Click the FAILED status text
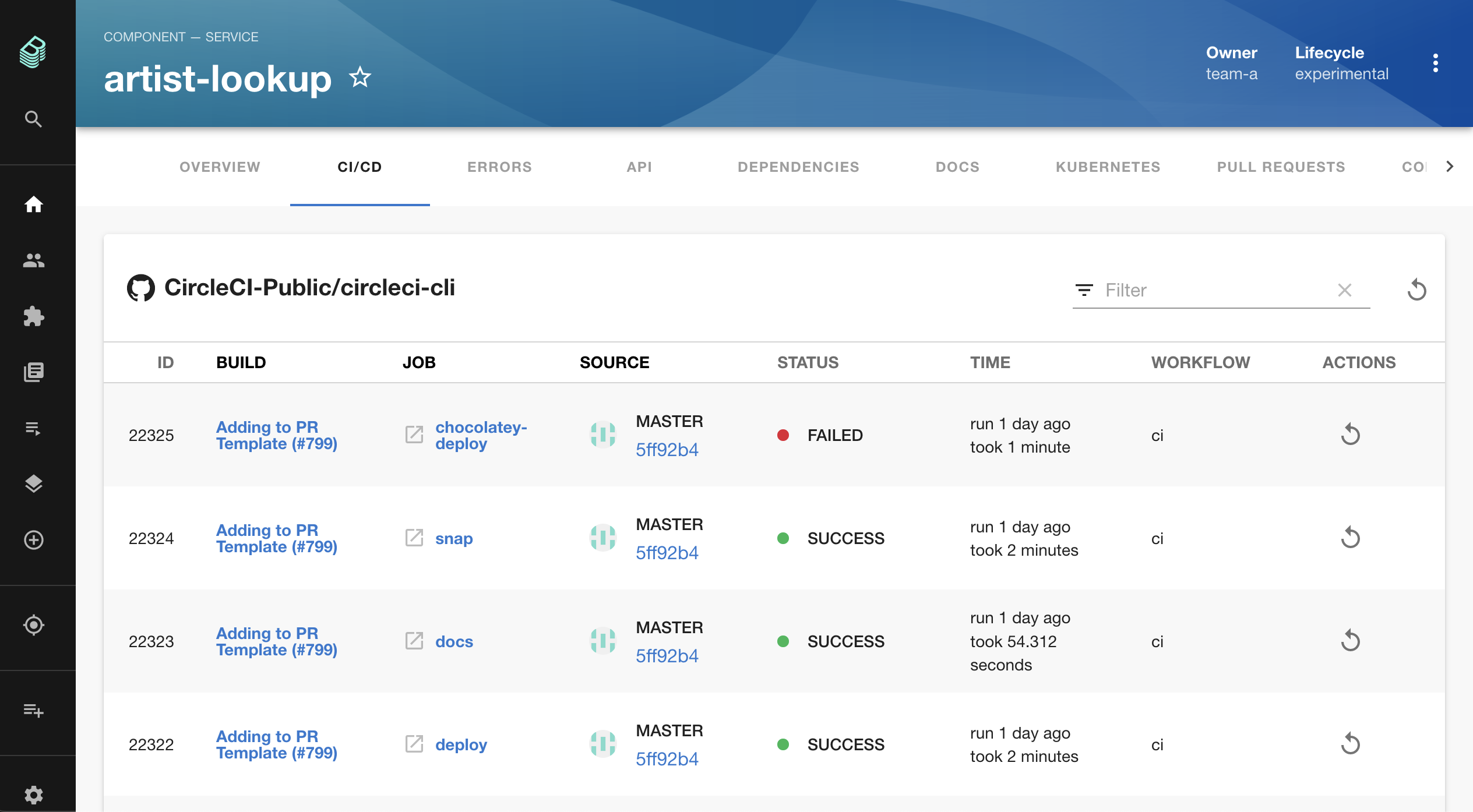Image resolution: width=1473 pixels, height=812 pixels. (x=835, y=435)
